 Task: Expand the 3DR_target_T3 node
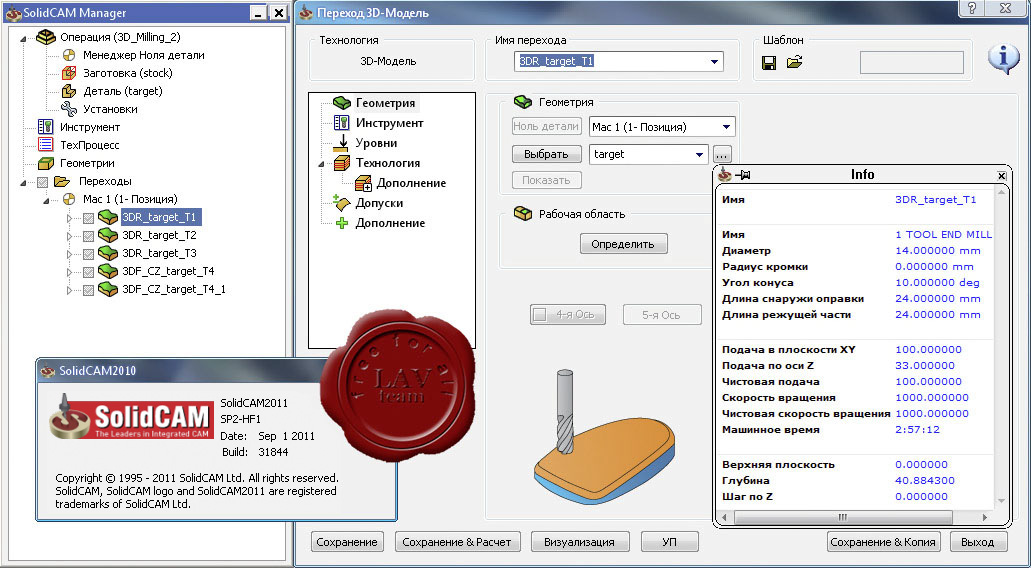point(70,254)
